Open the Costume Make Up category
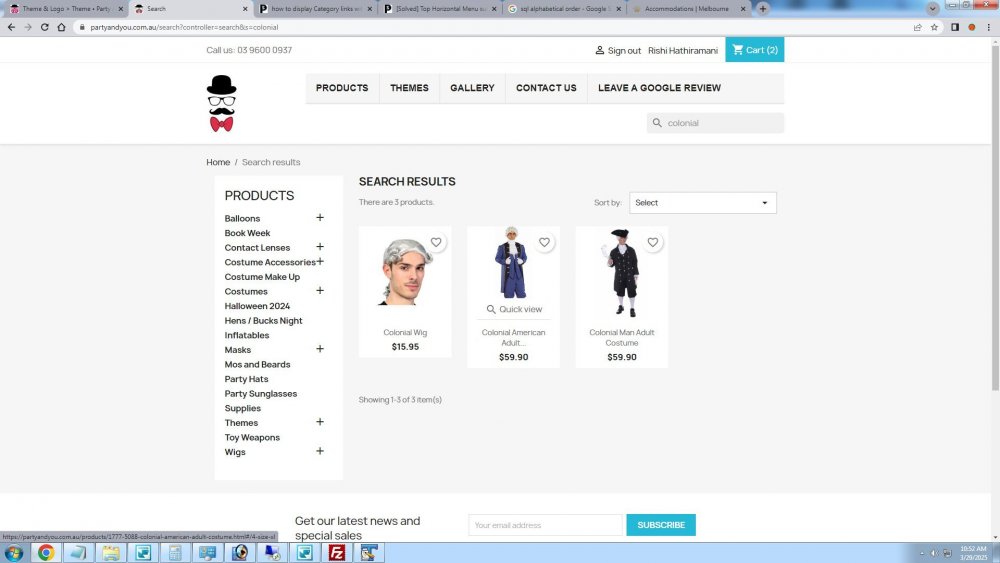Image resolution: width=1000 pixels, height=563 pixels. click(262, 277)
